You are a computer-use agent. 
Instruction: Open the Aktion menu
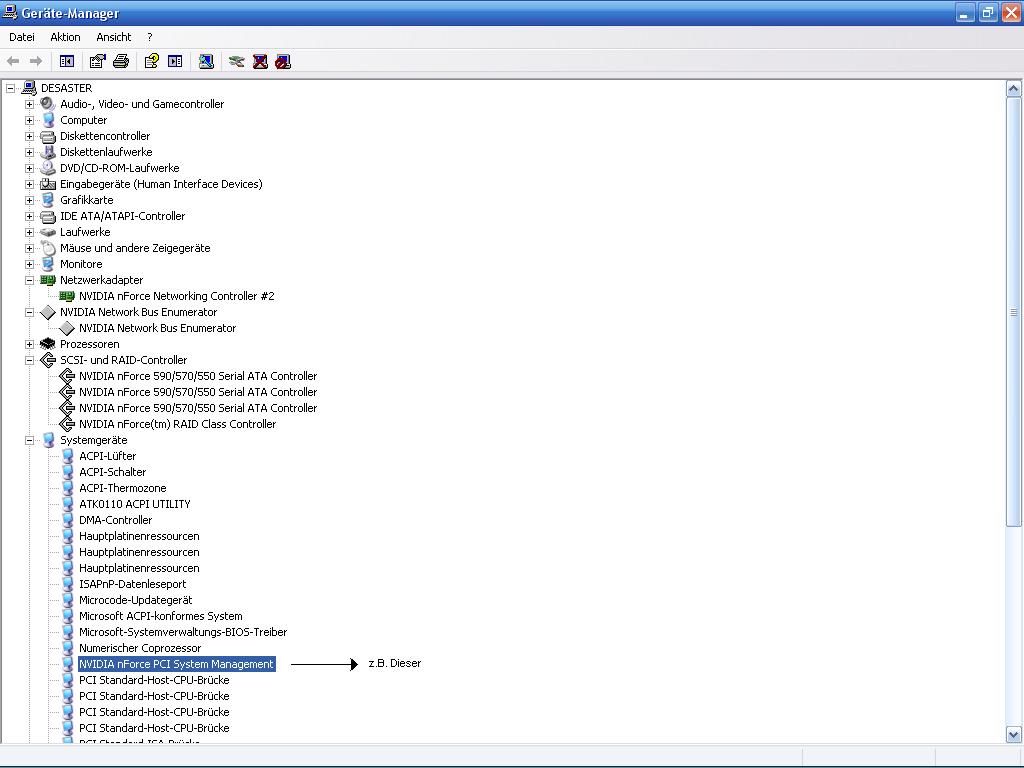[x=65, y=37]
